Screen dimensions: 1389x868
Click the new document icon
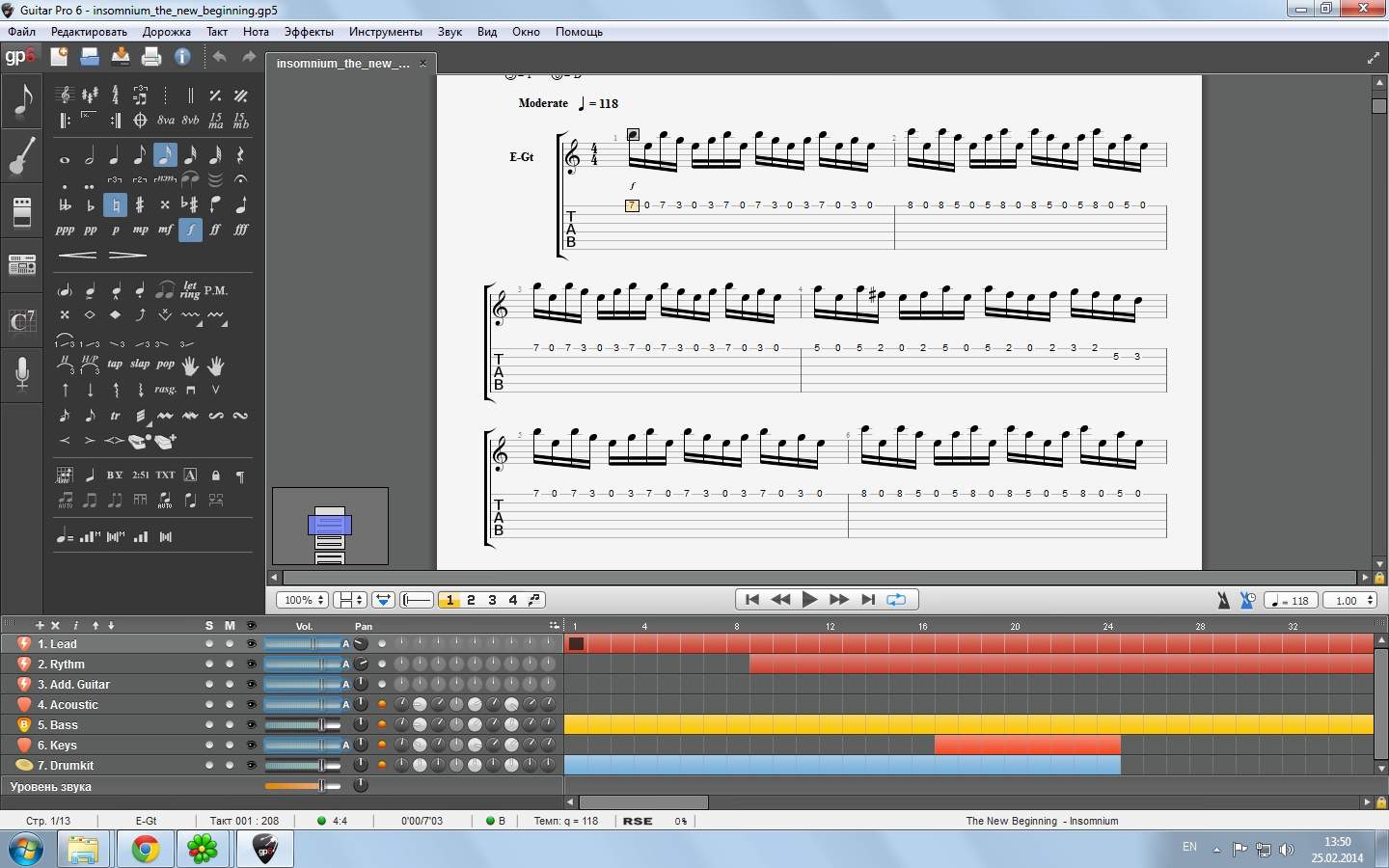point(59,57)
